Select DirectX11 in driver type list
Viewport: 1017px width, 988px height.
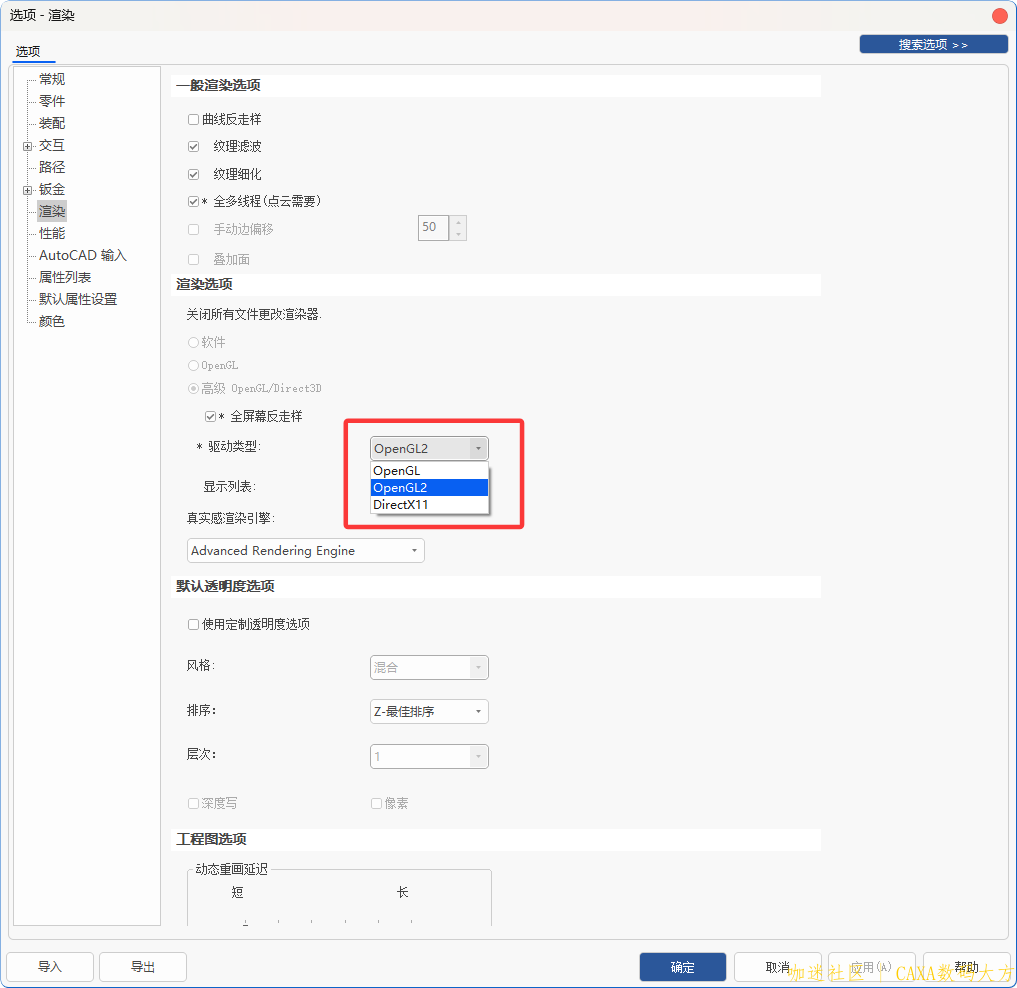pyautogui.click(x=401, y=505)
